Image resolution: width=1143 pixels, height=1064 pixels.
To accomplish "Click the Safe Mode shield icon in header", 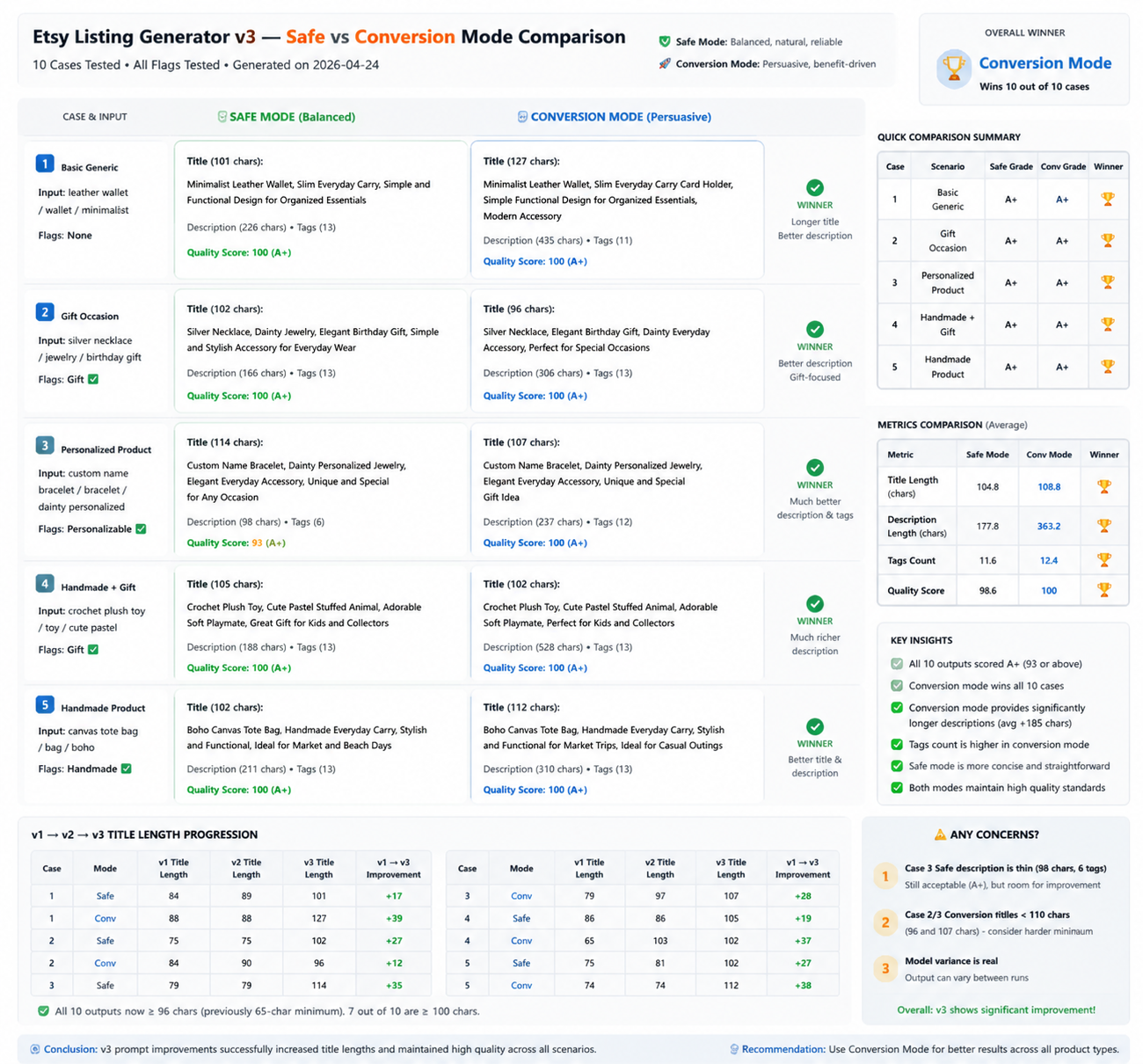I will point(665,41).
